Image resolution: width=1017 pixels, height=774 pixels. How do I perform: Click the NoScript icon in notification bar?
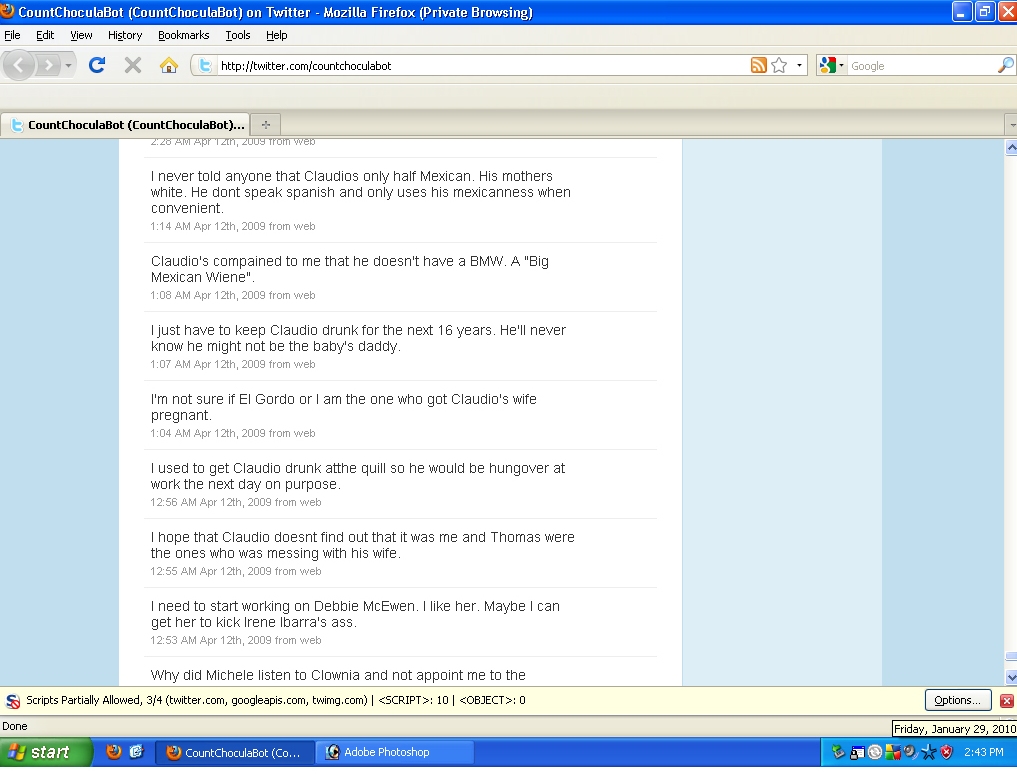[x=12, y=700]
